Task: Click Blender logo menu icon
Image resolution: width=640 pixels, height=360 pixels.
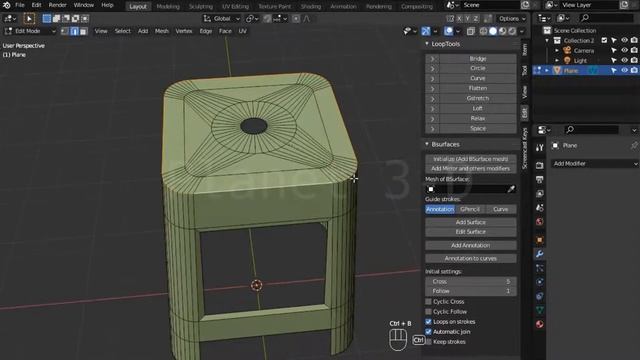Action: click(7, 5)
